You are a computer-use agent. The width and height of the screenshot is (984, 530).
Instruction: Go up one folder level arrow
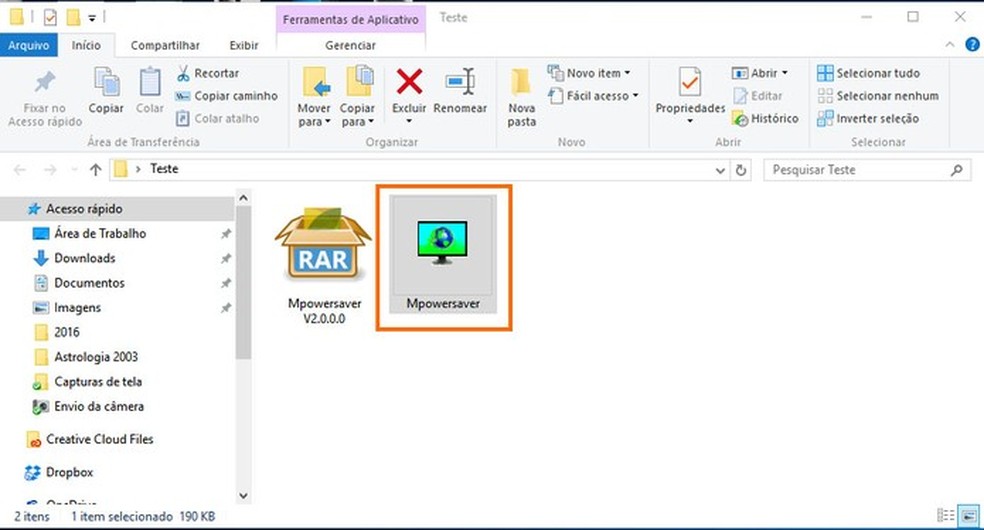(x=95, y=169)
